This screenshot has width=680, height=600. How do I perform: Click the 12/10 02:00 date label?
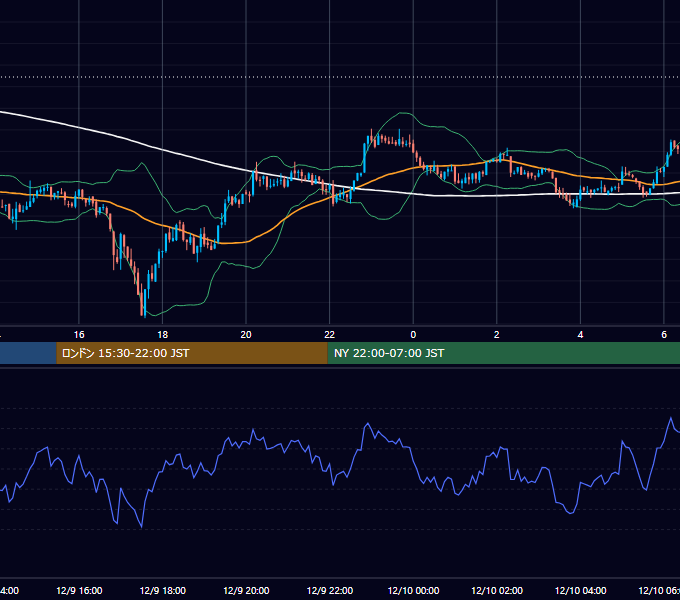[x=497, y=590]
